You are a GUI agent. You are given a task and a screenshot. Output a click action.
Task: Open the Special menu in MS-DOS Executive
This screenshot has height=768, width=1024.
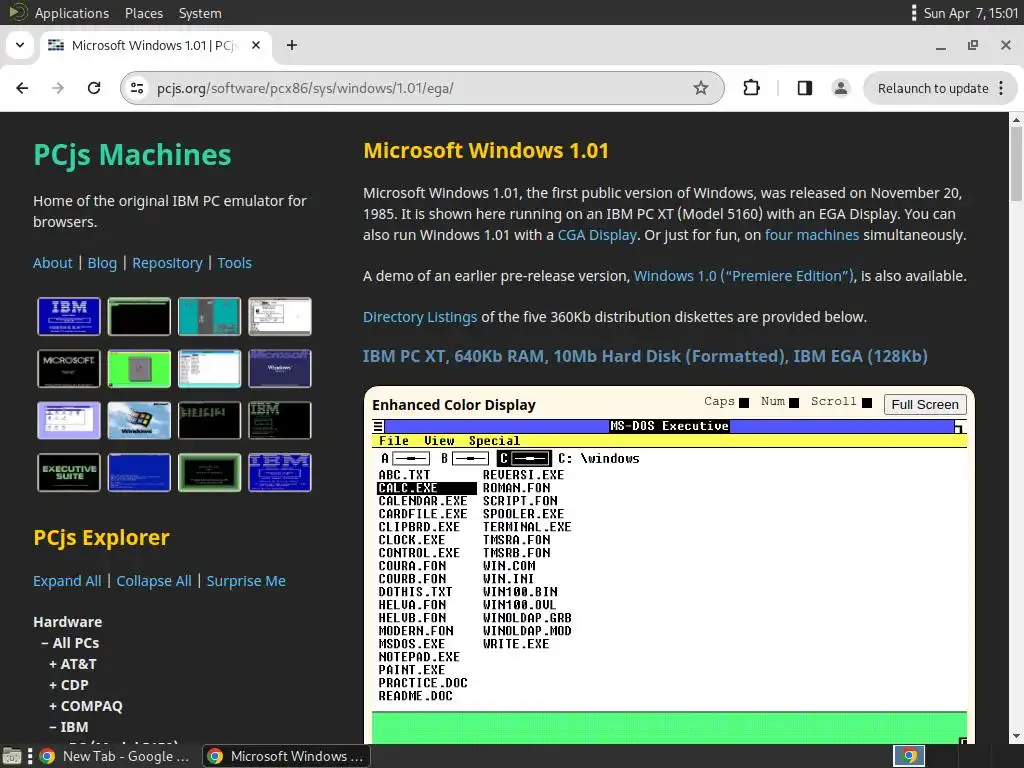494,441
